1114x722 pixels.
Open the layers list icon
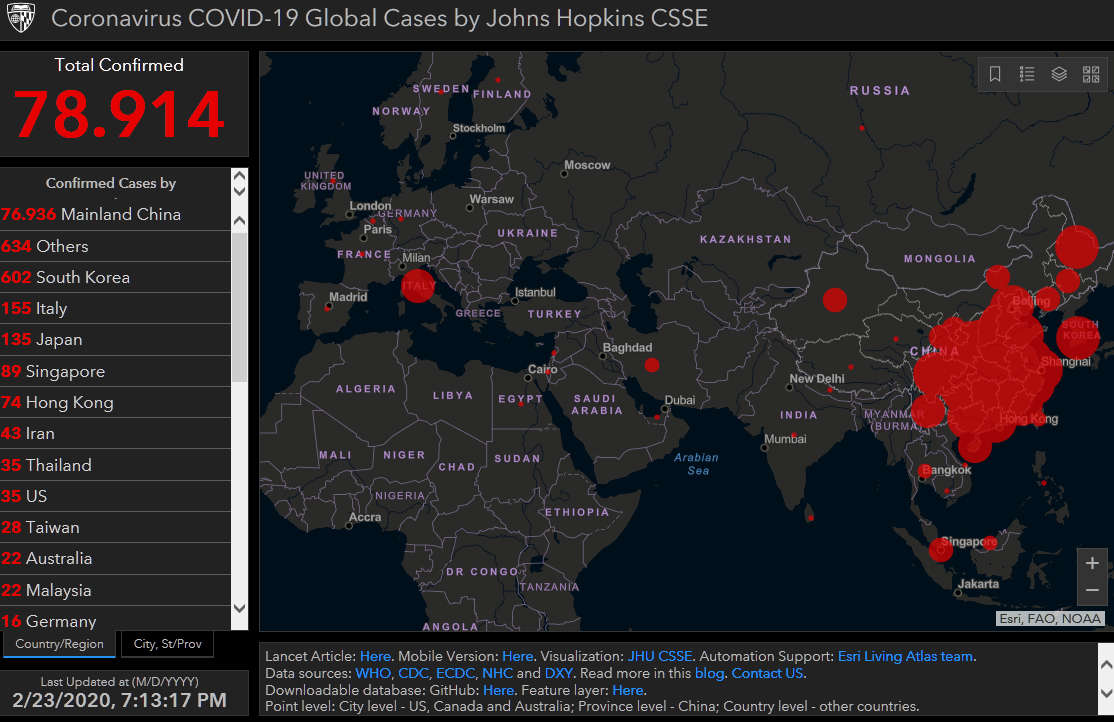click(x=1059, y=74)
